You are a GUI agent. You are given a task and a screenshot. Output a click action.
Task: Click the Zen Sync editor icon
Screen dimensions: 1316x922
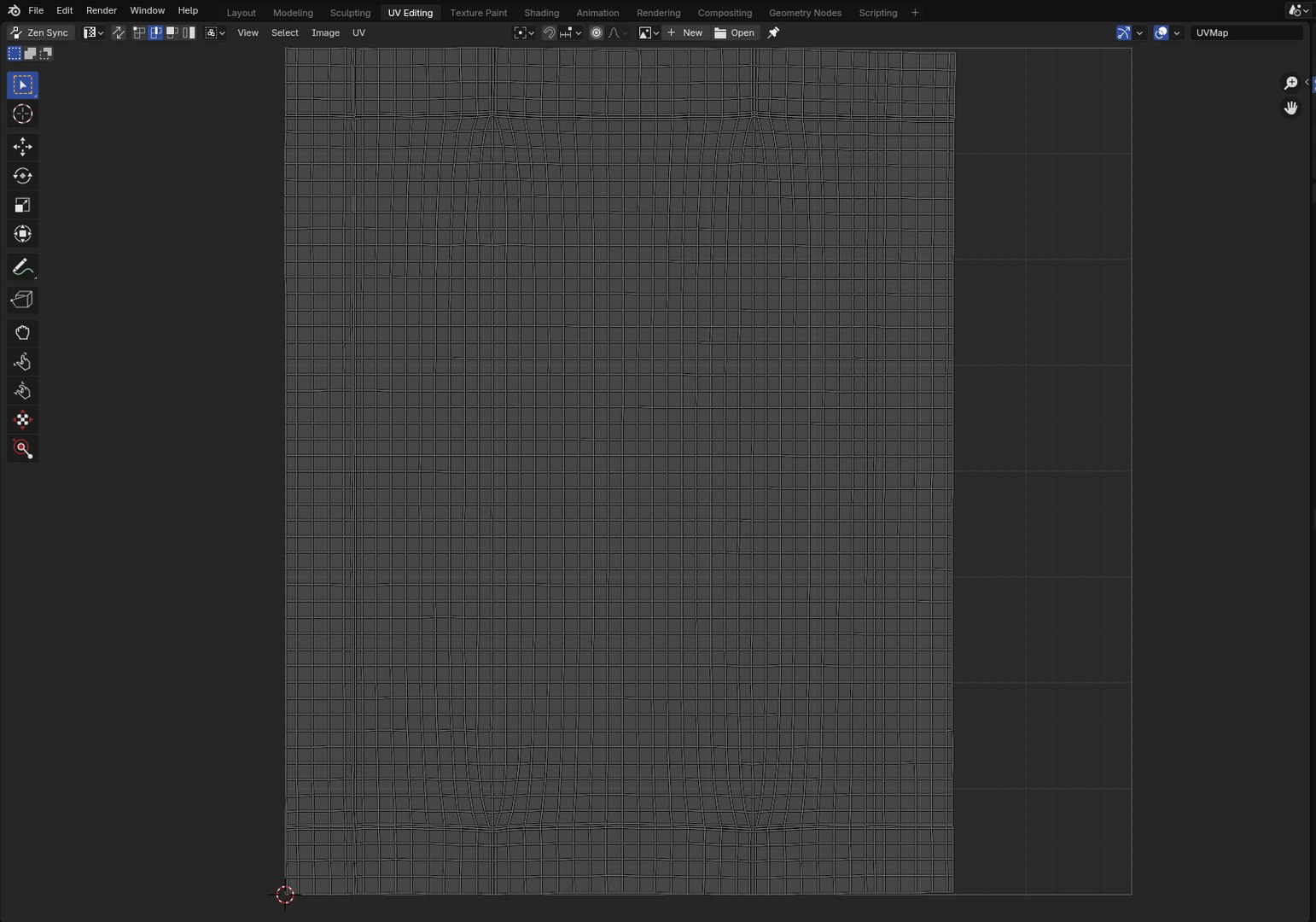[x=15, y=32]
